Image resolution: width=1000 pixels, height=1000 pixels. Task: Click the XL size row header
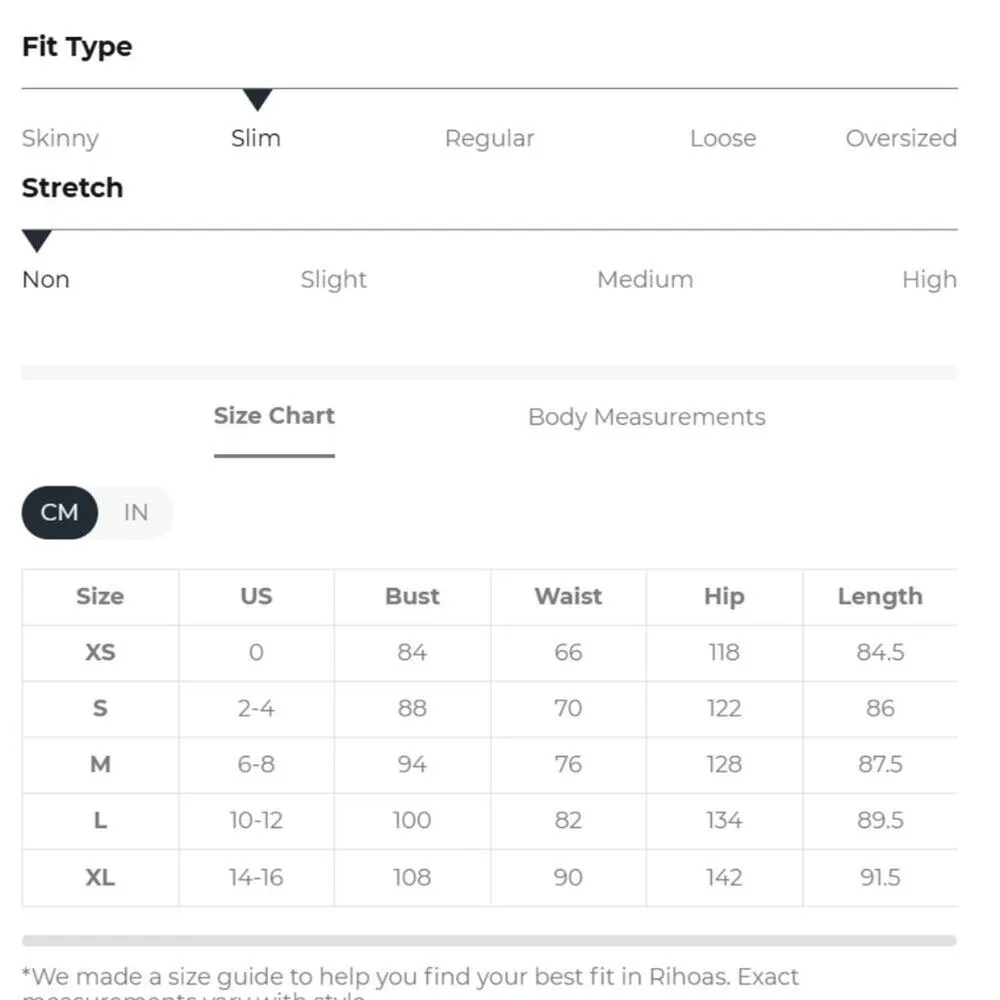(100, 877)
